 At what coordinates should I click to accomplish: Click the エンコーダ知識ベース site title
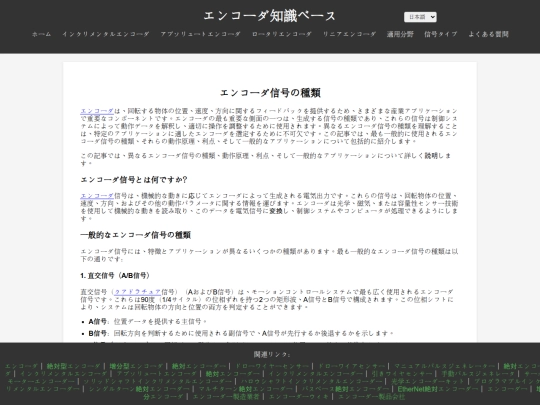pos(269,16)
